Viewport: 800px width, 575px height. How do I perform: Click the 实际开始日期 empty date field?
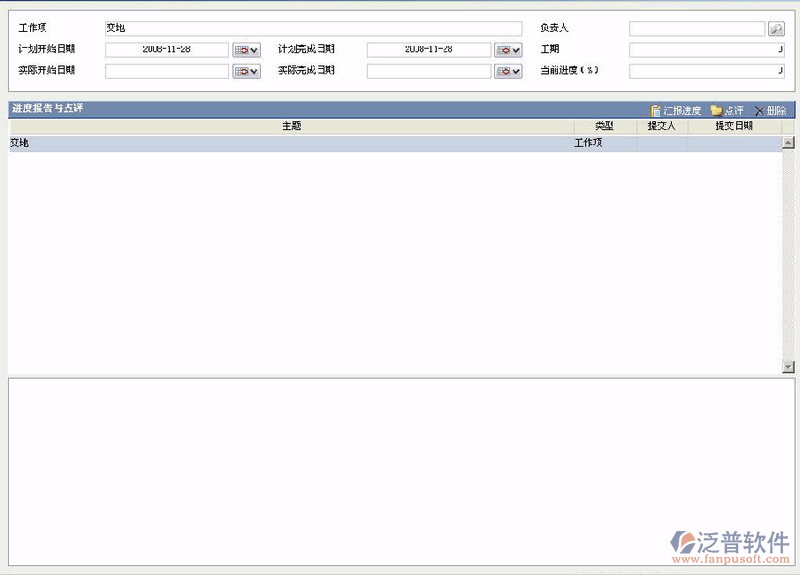[167, 71]
